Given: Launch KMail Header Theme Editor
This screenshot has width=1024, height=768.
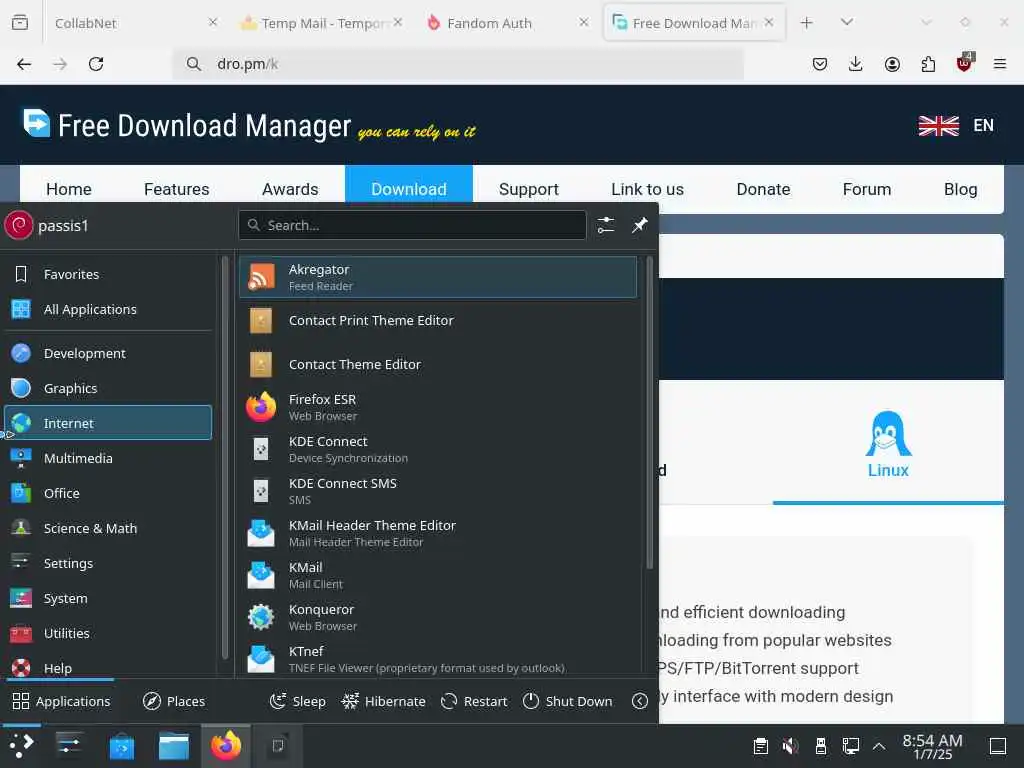Looking at the screenshot, I should coord(438,533).
